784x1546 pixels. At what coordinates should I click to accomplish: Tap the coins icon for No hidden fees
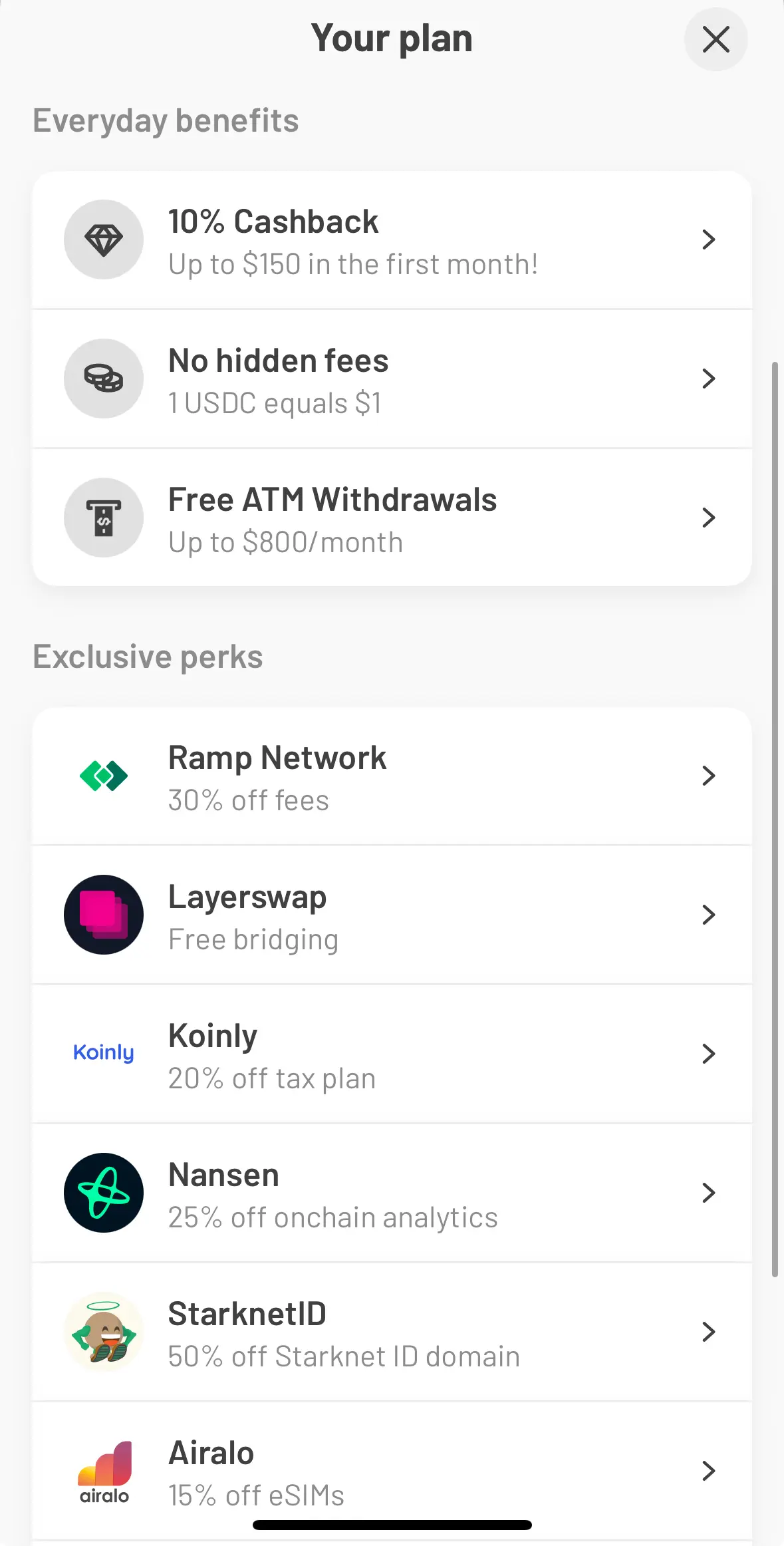coord(104,379)
